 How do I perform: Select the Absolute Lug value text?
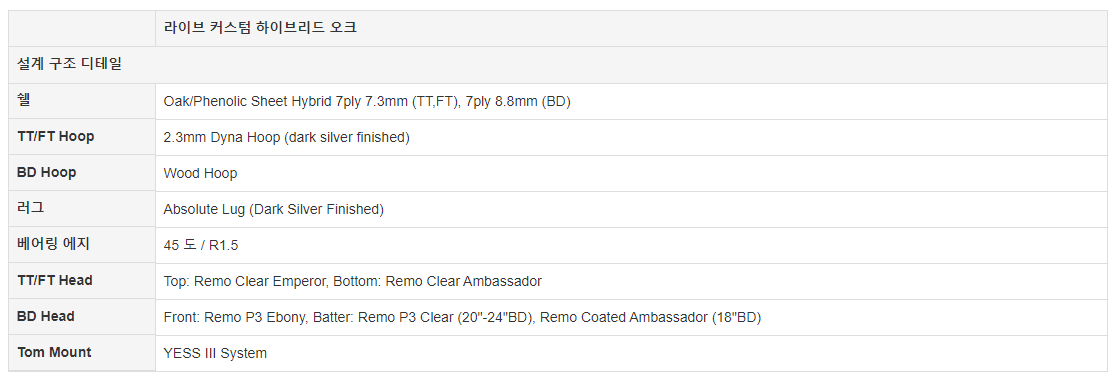(x=274, y=209)
